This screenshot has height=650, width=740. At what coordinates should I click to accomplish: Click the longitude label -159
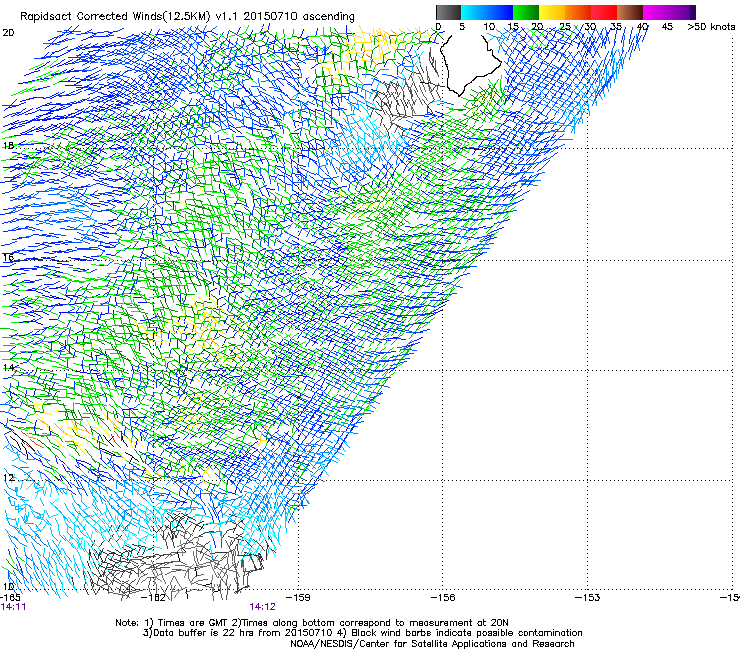[x=298, y=598]
